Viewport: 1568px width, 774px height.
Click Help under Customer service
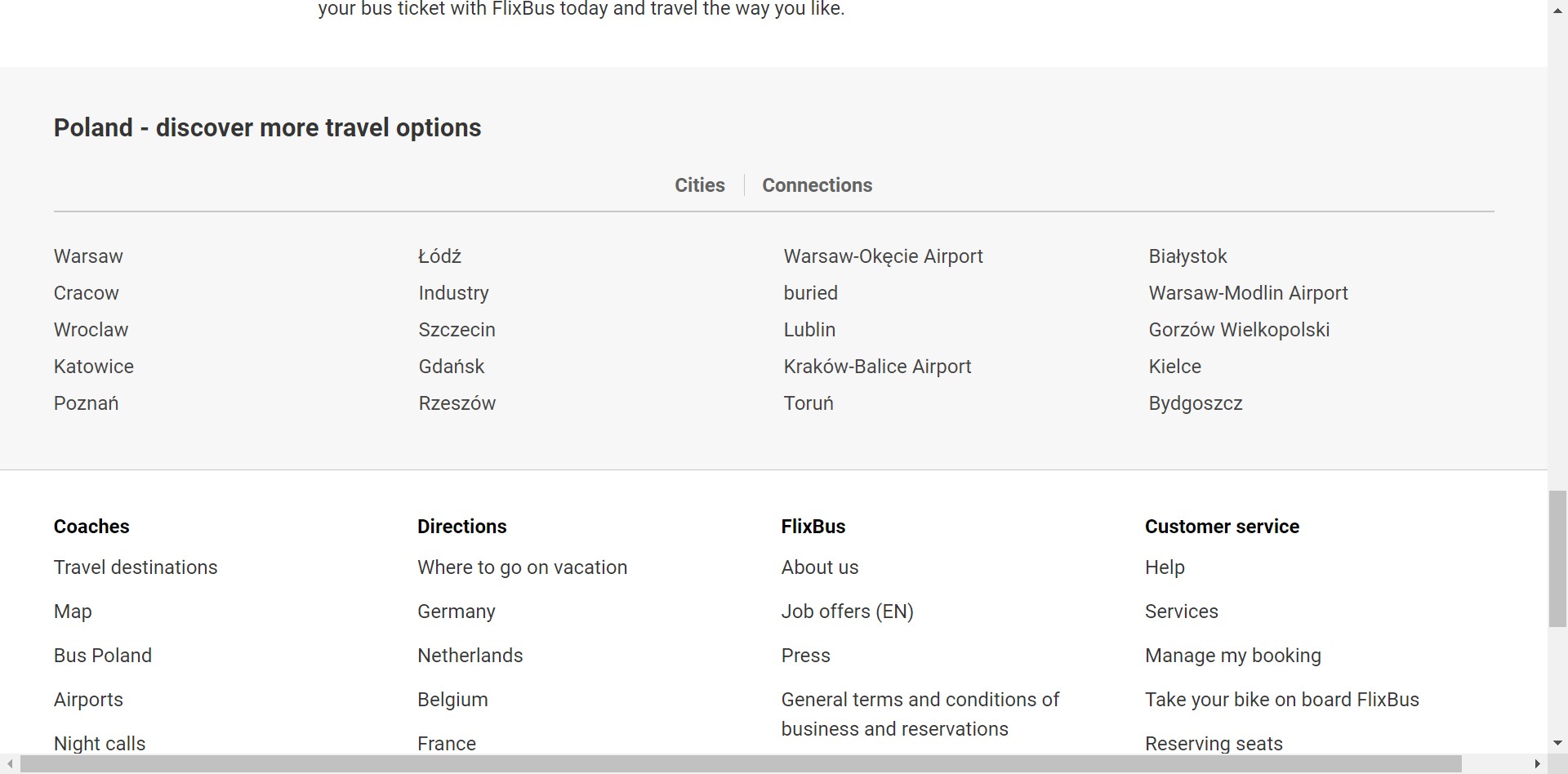(x=1165, y=567)
